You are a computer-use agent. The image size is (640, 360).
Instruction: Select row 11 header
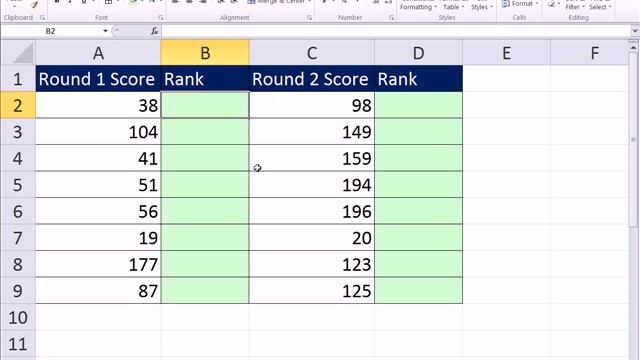[x=18, y=344]
